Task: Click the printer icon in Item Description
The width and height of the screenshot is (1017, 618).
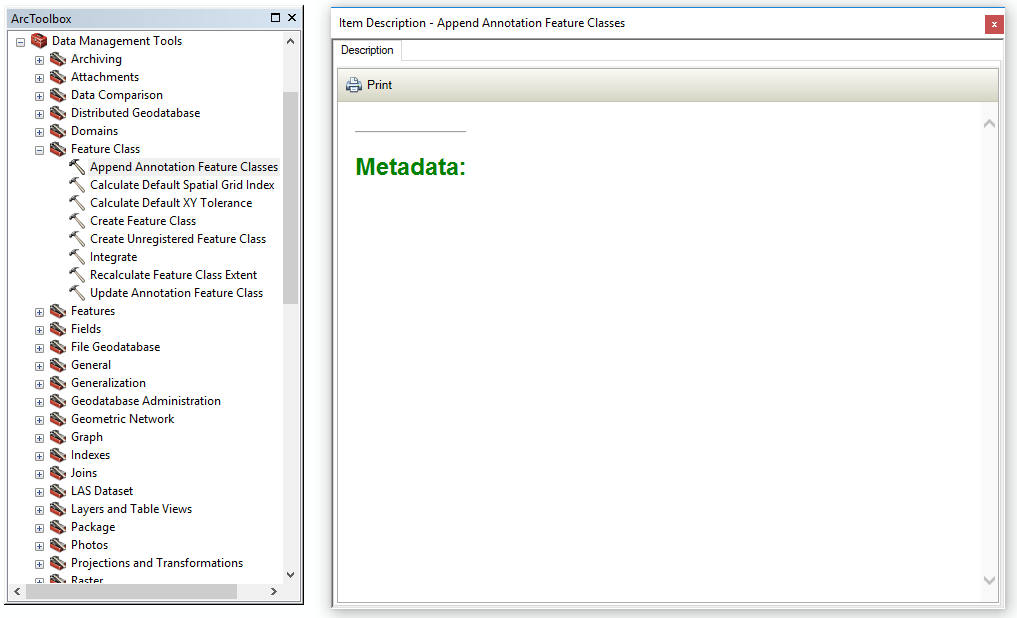Action: [353, 85]
